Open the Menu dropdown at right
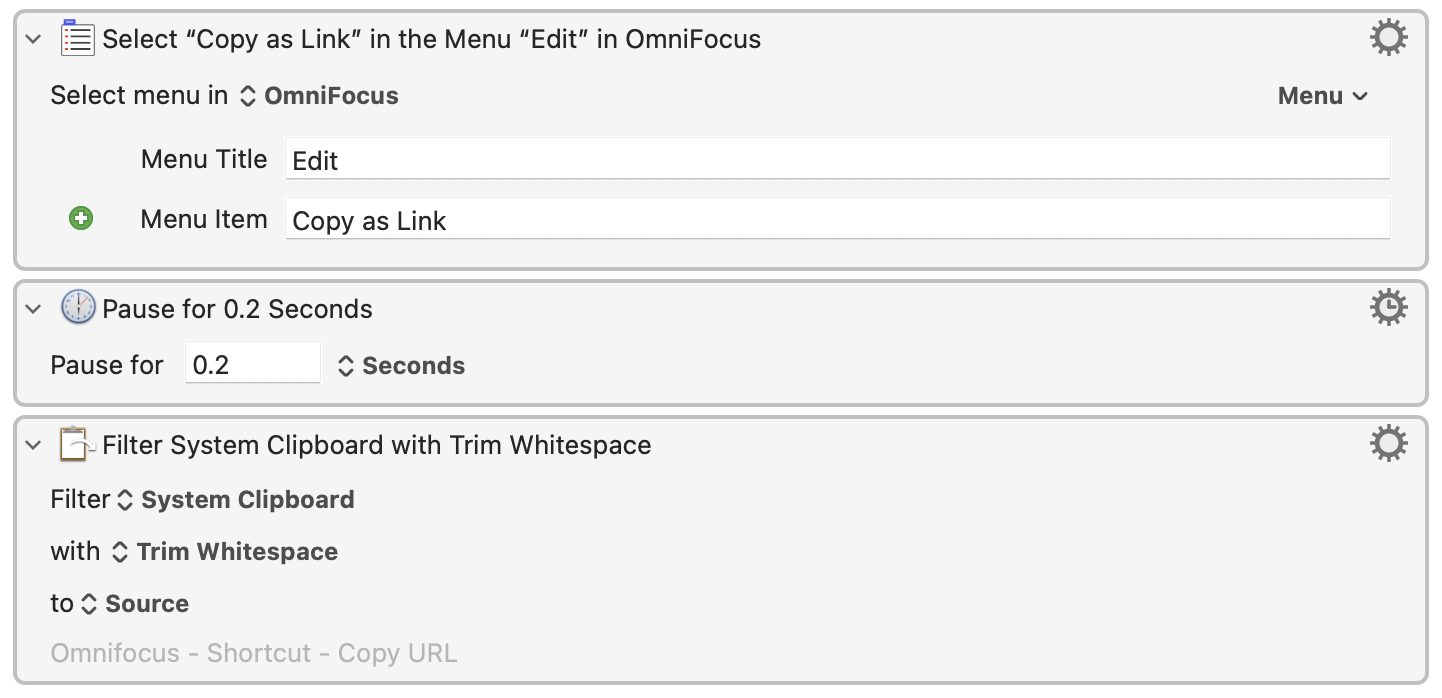This screenshot has height=698, width=1442. [x=1323, y=96]
